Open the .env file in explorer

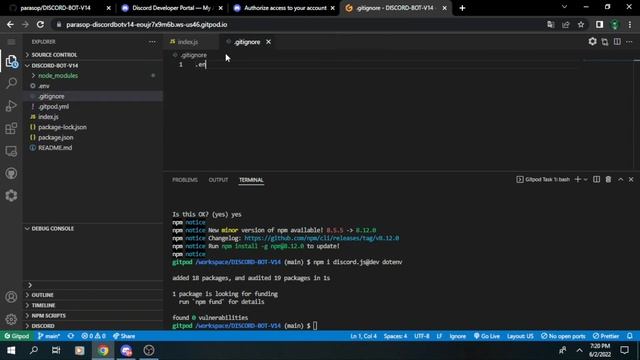(x=44, y=86)
